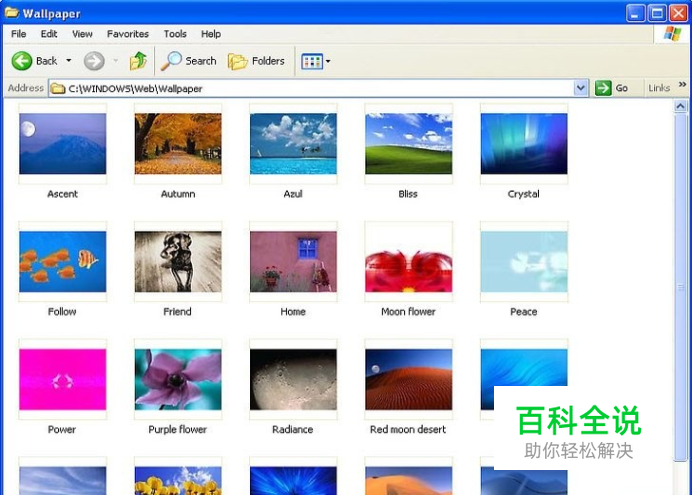The width and height of the screenshot is (692, 495).
Task: Open the View menu
Action: [x=82, y=34]
